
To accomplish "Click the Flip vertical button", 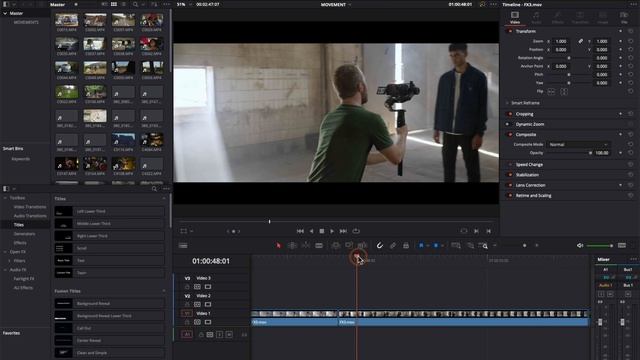I will coord(564,91).
